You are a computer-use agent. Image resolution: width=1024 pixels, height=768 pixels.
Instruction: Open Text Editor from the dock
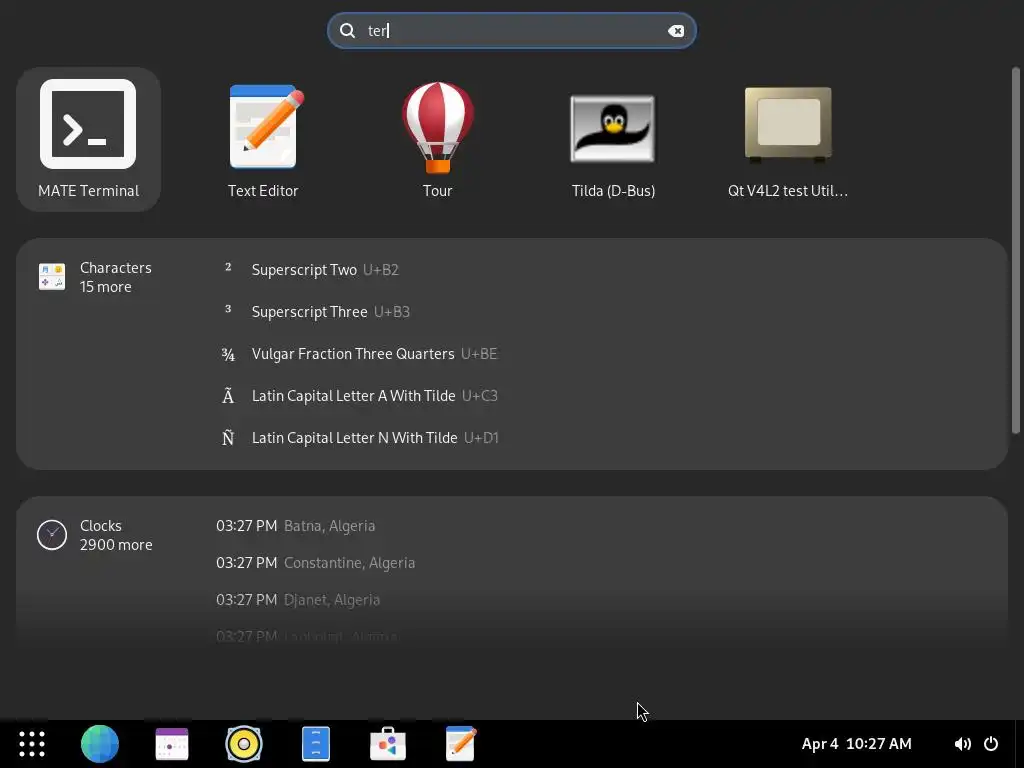(460, 744)
